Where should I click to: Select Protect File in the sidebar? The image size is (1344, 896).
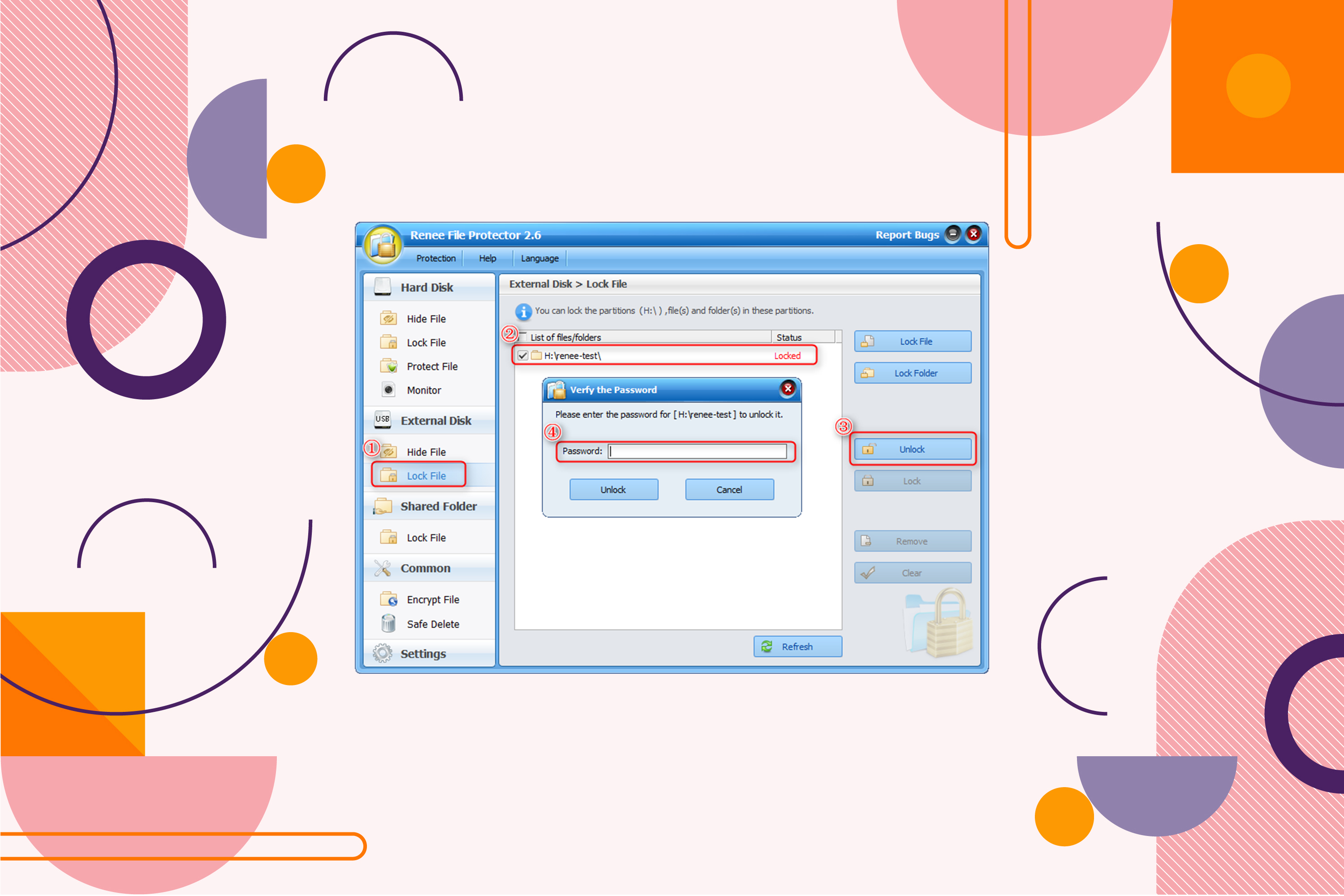tap(432, 366)
